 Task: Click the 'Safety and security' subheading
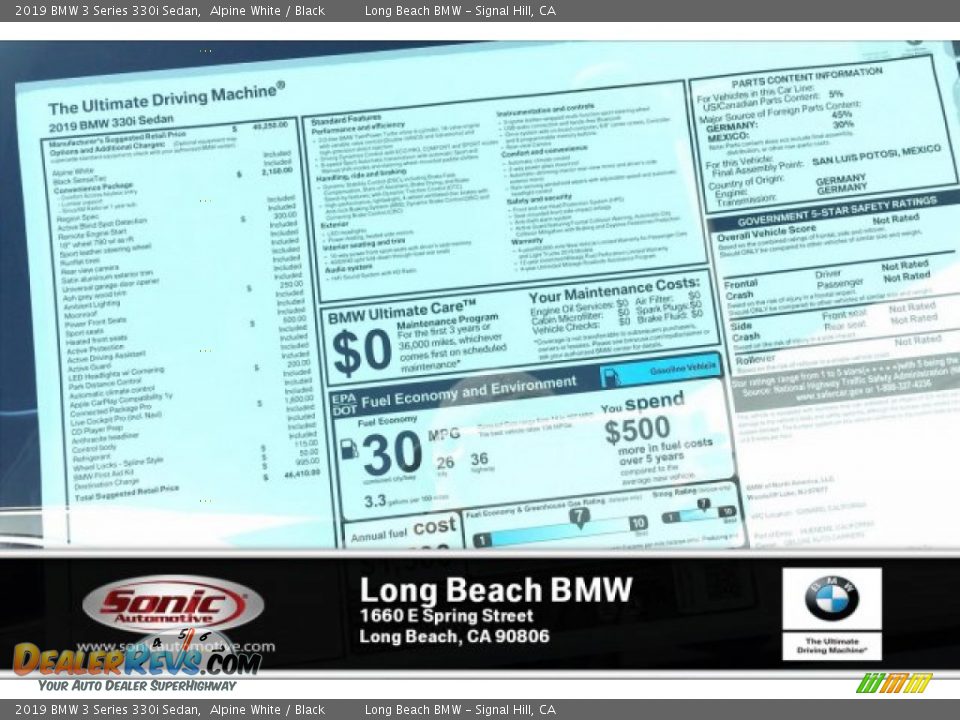(539, 199)
